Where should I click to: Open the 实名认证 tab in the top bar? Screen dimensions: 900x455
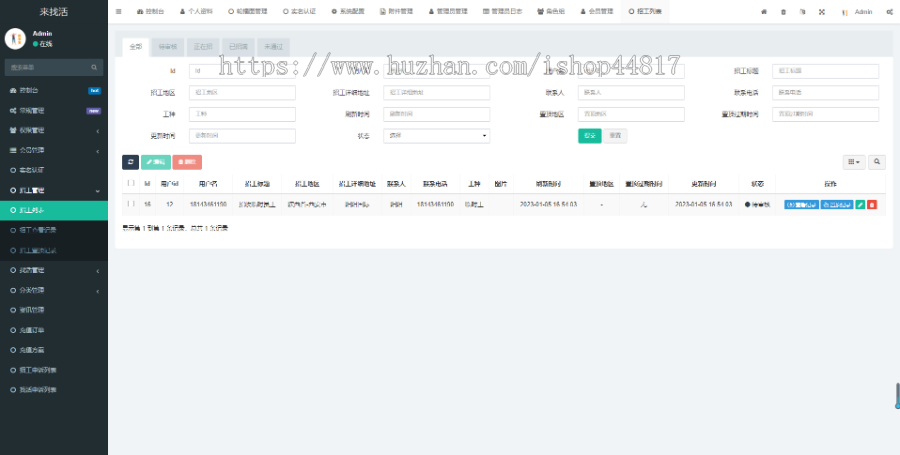point(299,11)
